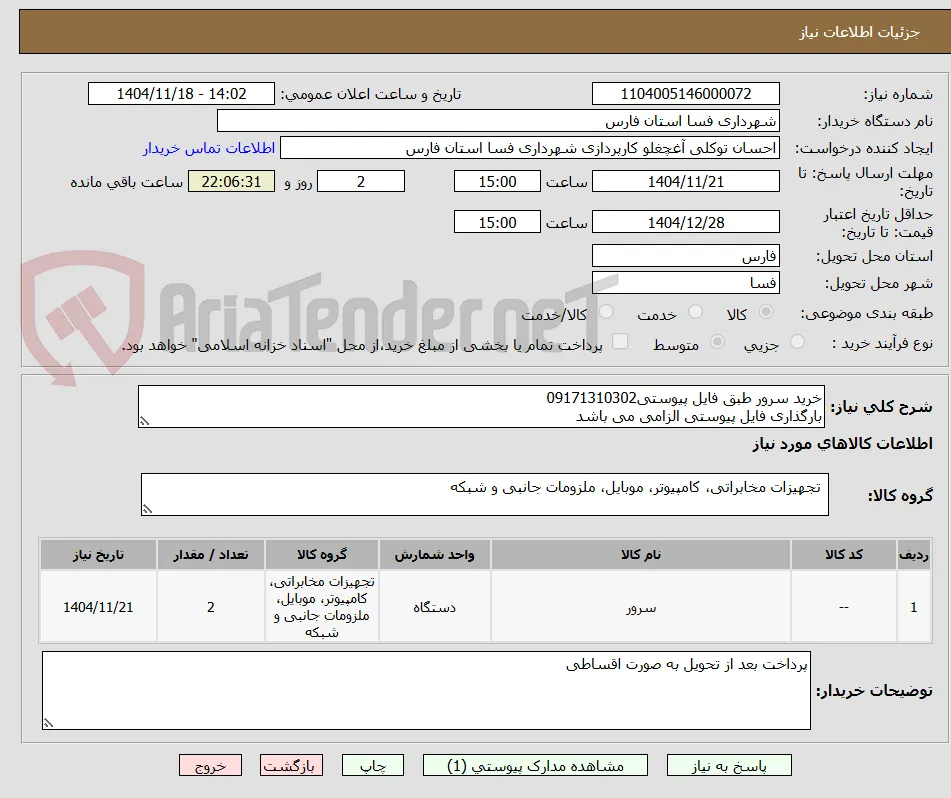Click the buyer name field شهرداری فسا استان فارس
Image resolution: width=951 pixels, height=798 pixels.
pyautogui.click(x=498, y=121)
